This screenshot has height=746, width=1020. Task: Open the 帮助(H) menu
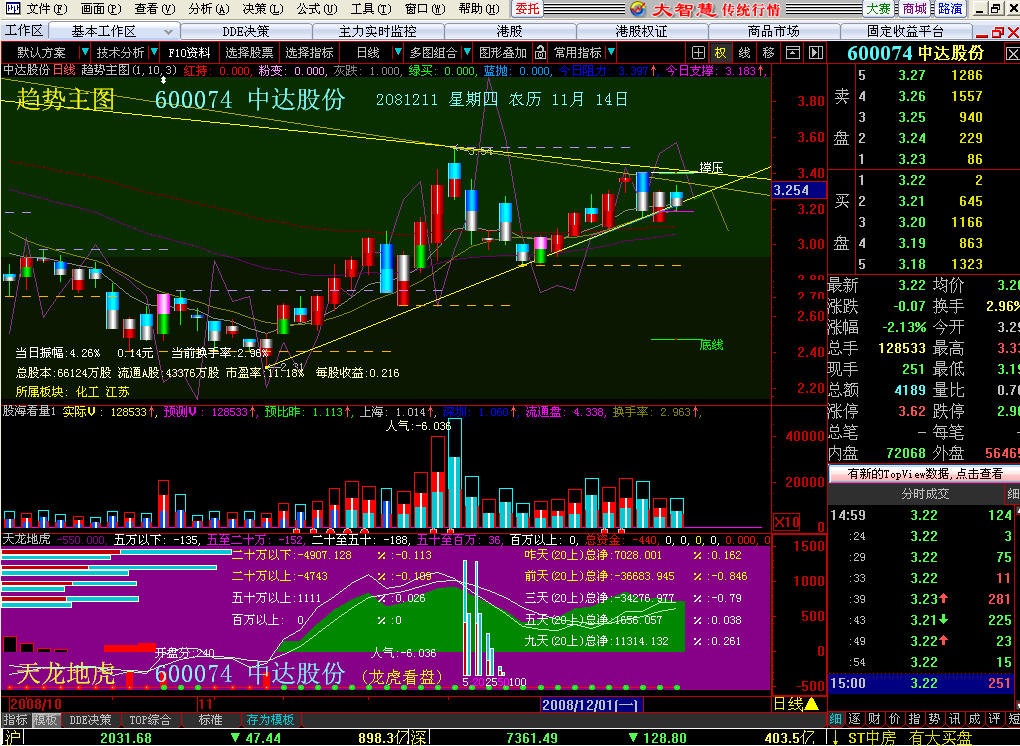pos(479,8)
